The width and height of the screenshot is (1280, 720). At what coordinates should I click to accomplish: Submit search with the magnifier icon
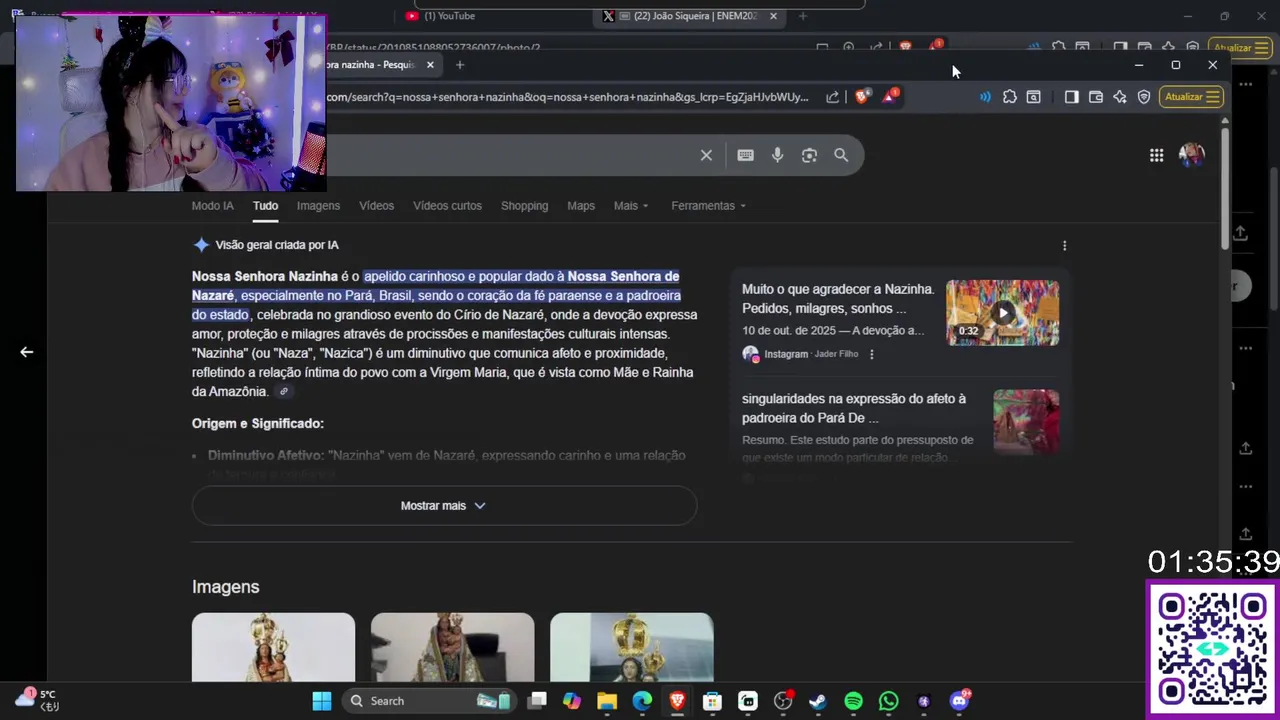[841, 155]
